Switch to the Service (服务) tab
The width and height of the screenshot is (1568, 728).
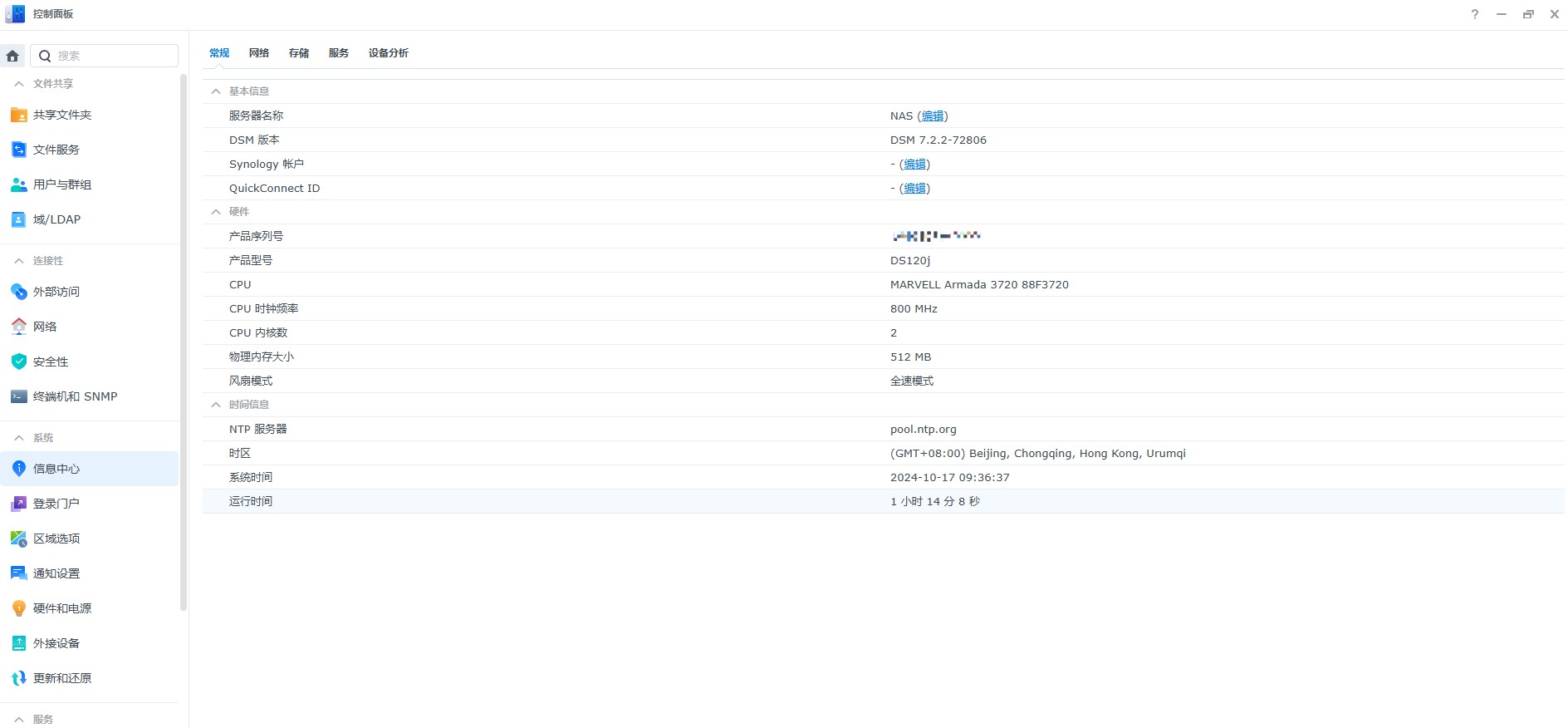coord(339,52)
